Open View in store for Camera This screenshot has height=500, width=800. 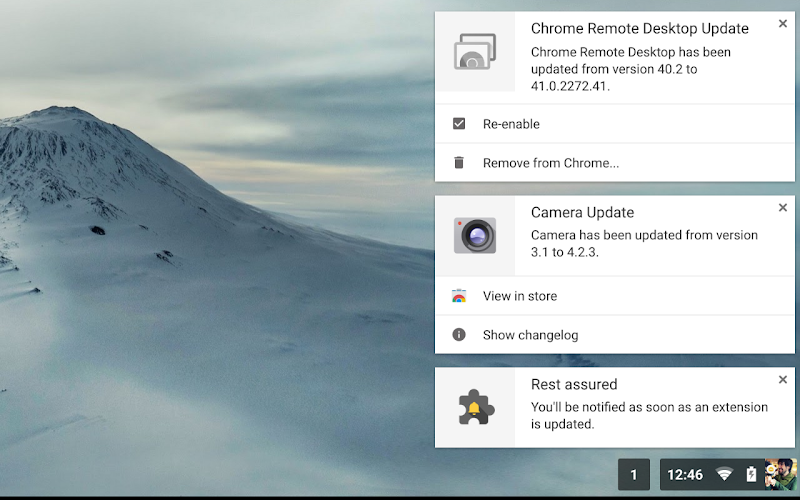pyautogui.click(x=615, y=296)
